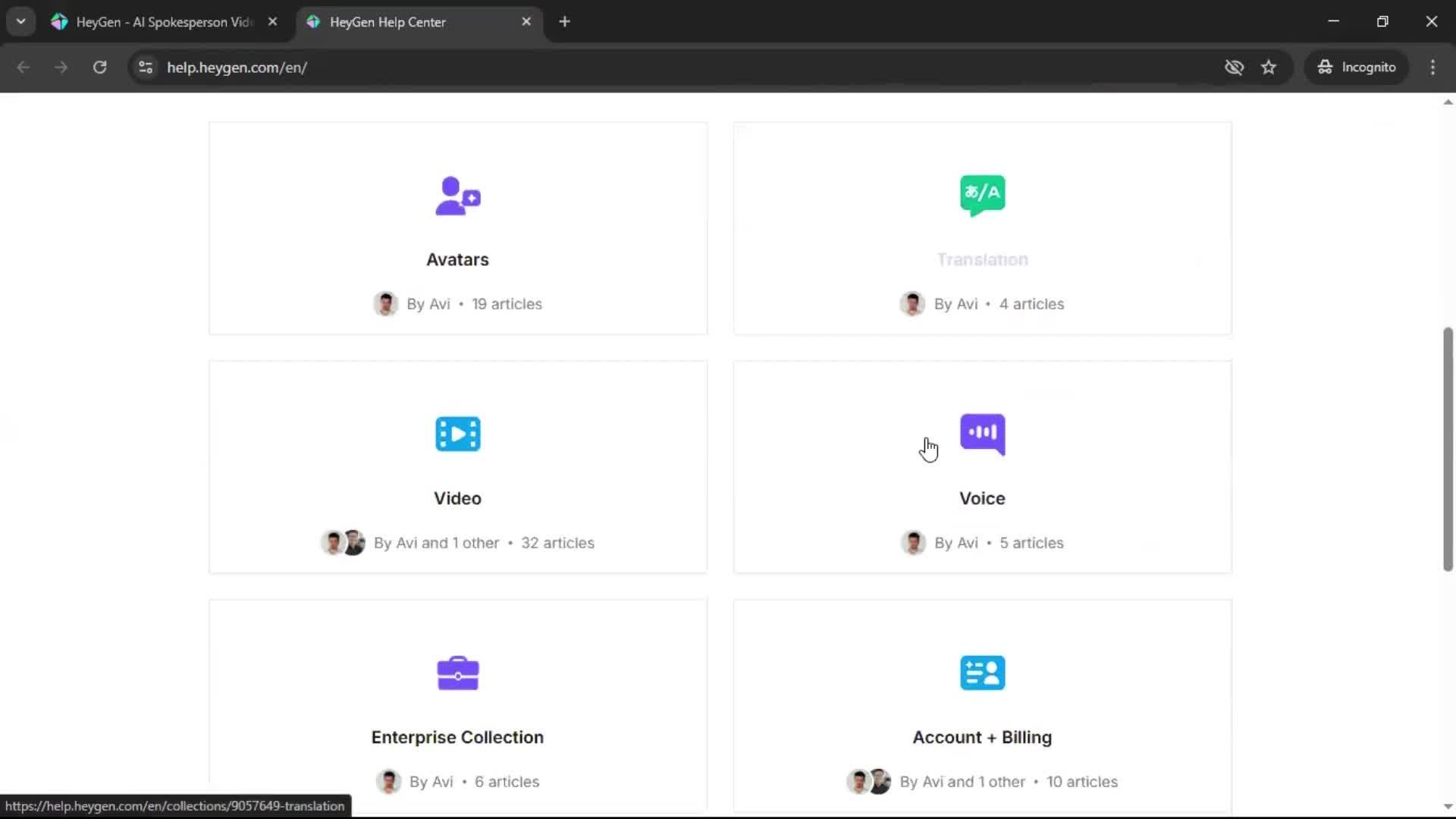This screenshot has width=1456, height=819.
Task: Open the Enterprise Collection title link
Action: [x=457, y=737]
